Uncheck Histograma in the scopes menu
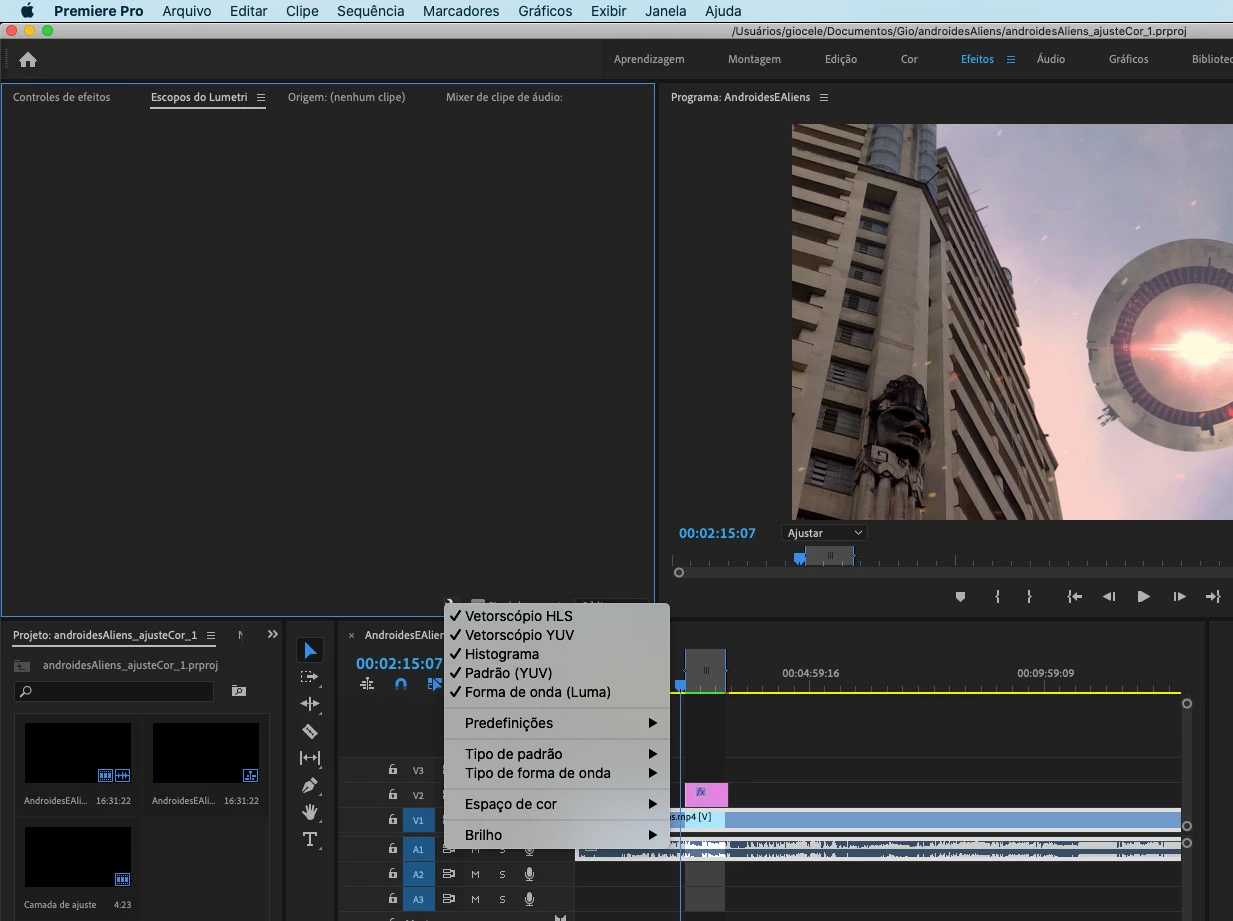Screen dimensions: 1233x921 501,654
